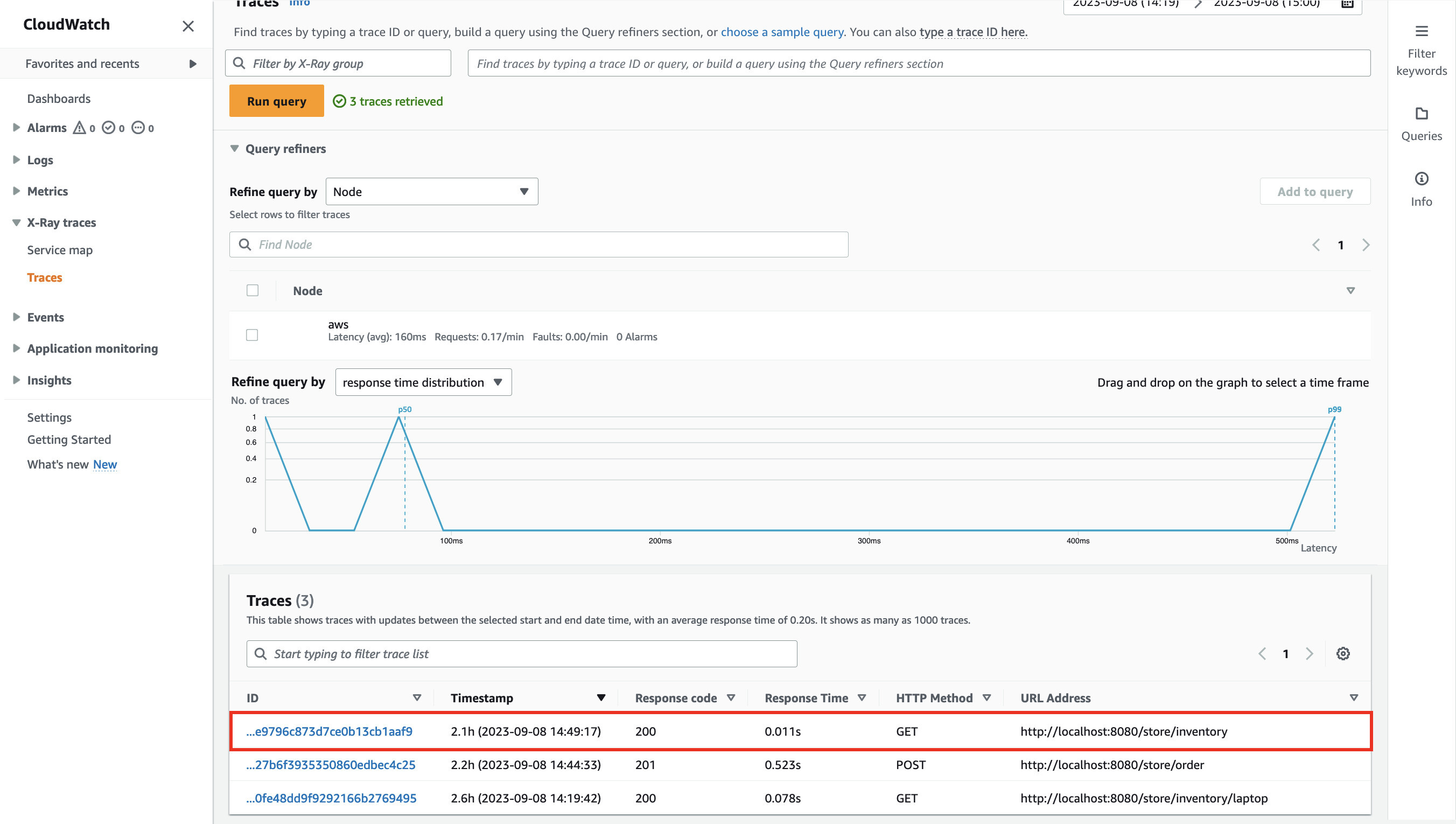Check the aws node row checkbox
This screenshot has width=1456, height=824.
pyautogui.click(x=251, y=335)
